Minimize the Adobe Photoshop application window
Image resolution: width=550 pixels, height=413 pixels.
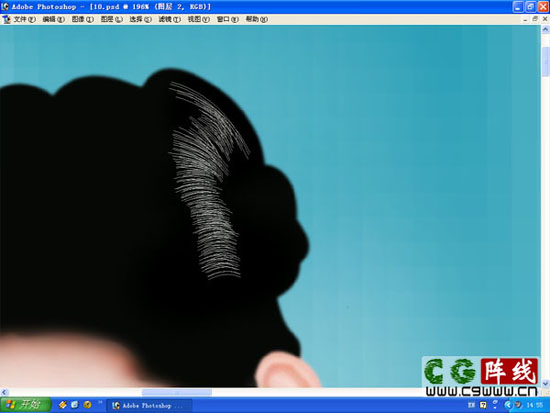(x=518, y=7)
